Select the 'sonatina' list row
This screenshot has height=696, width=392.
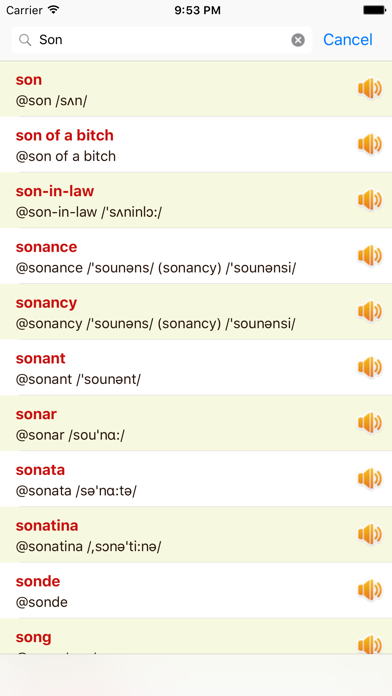196,535
